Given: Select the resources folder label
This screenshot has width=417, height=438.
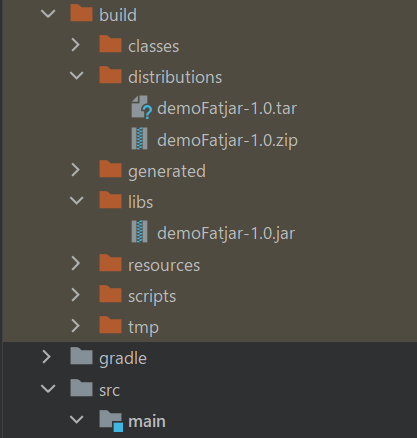Looking at the screenshot, I should 164,266.
